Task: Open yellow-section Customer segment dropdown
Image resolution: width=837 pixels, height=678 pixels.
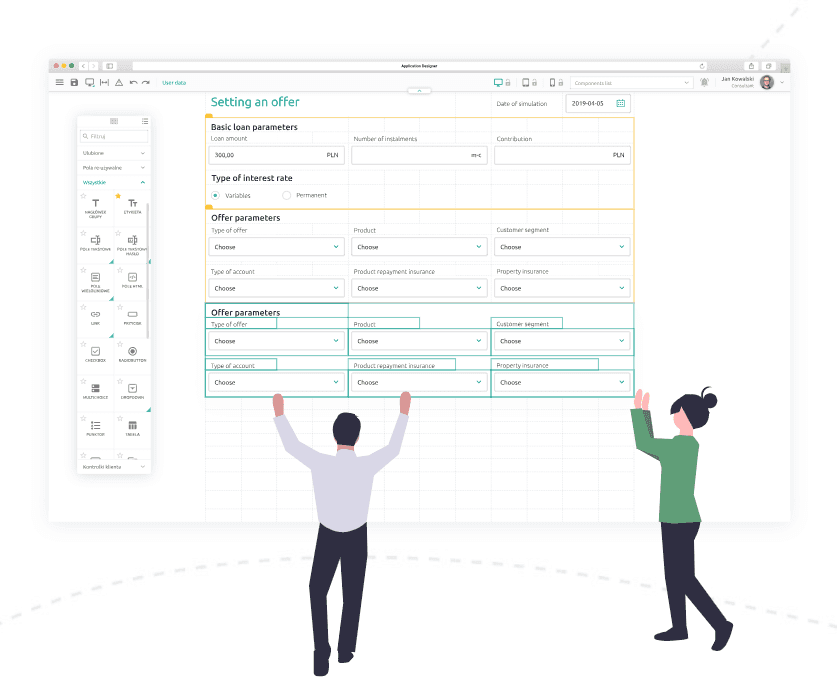Action: pyautogui.click(x=562, y=247)
